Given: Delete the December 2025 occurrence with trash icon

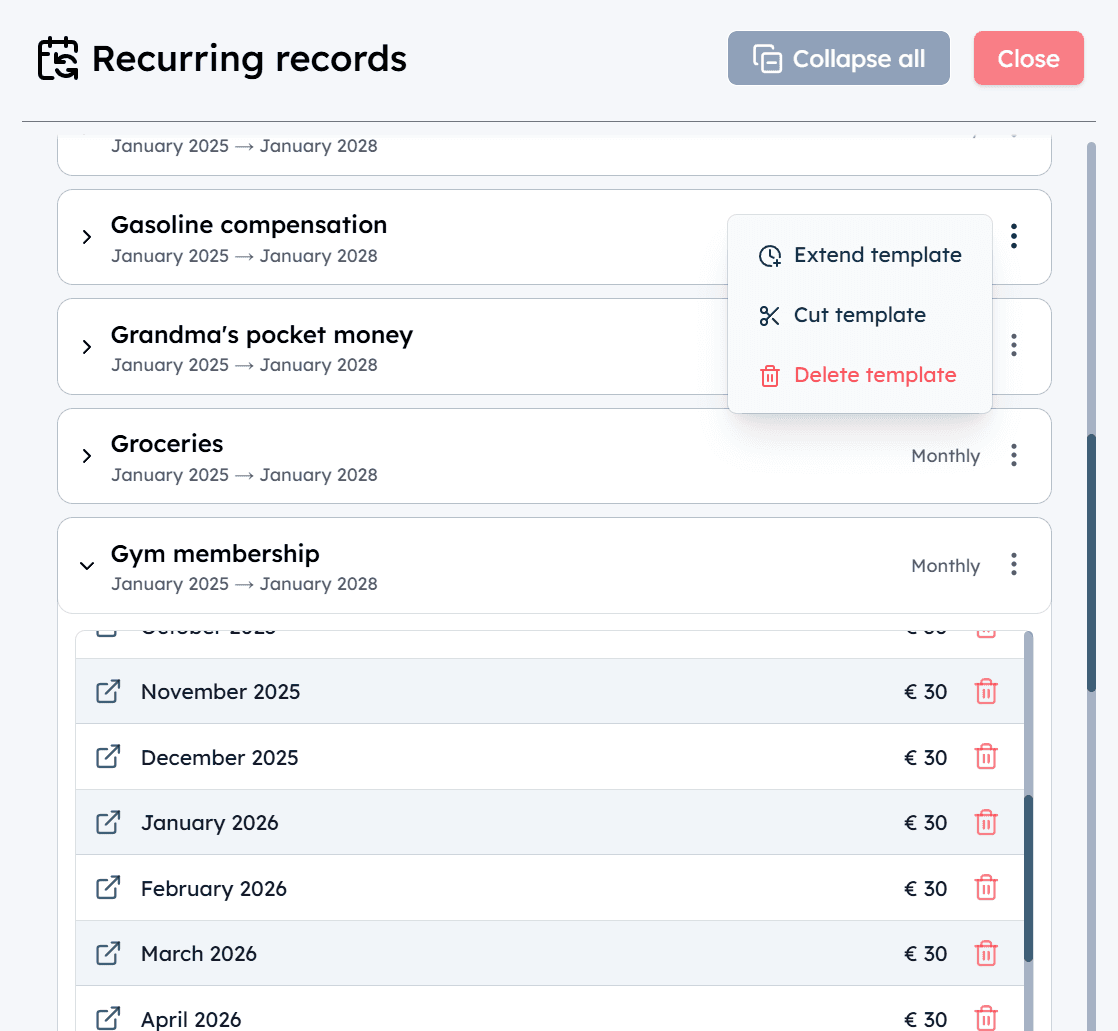Looking at the screenshot, I should [986, 757].
